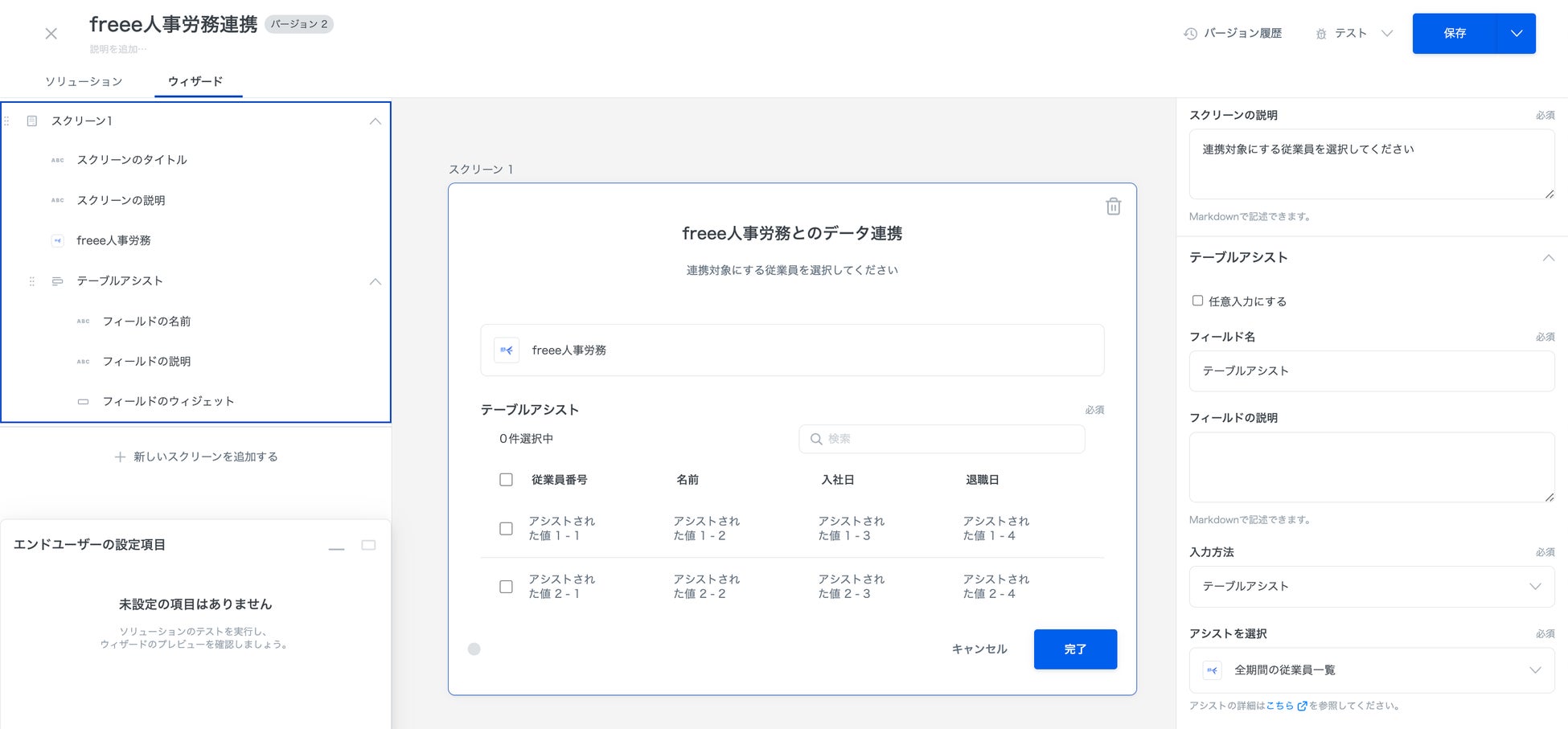Image resolution: width=1568 pixels, height=729 pixels.
Task: Click the 検索 search field
Action: point(942,439)
